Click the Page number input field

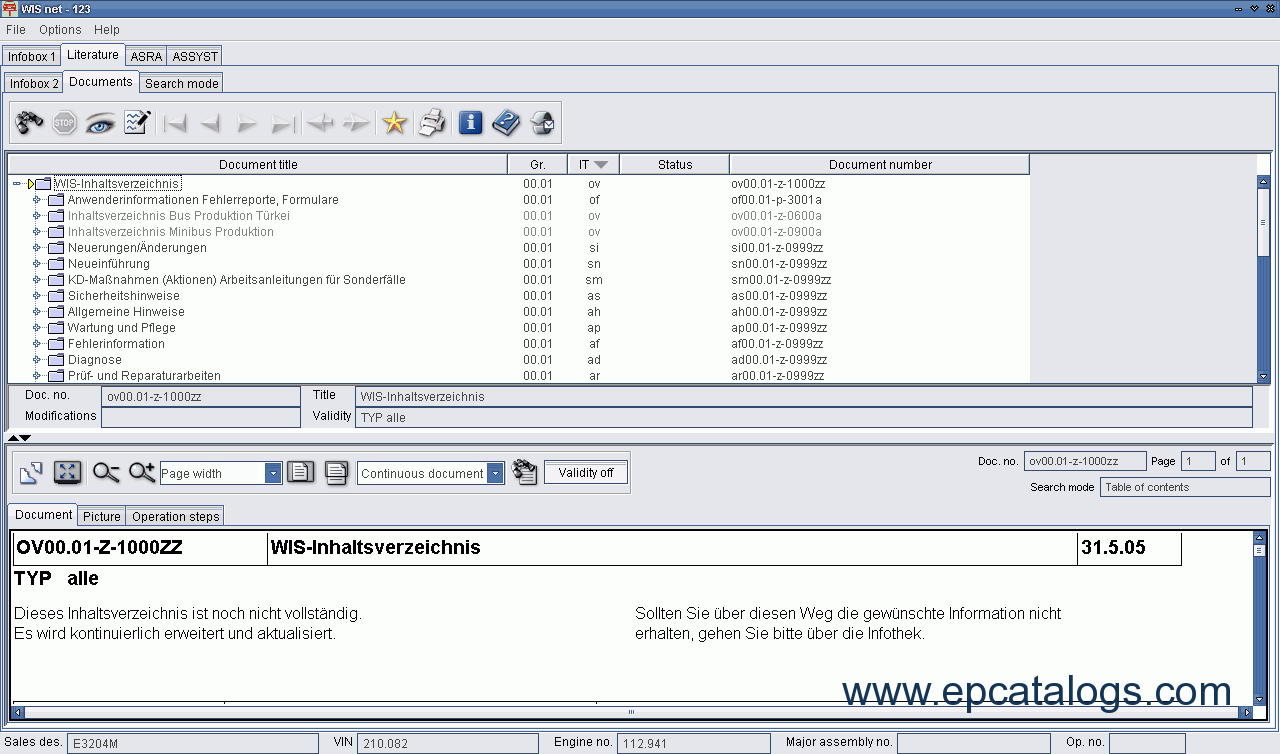pyautogui.click(x=1197, y=461)
